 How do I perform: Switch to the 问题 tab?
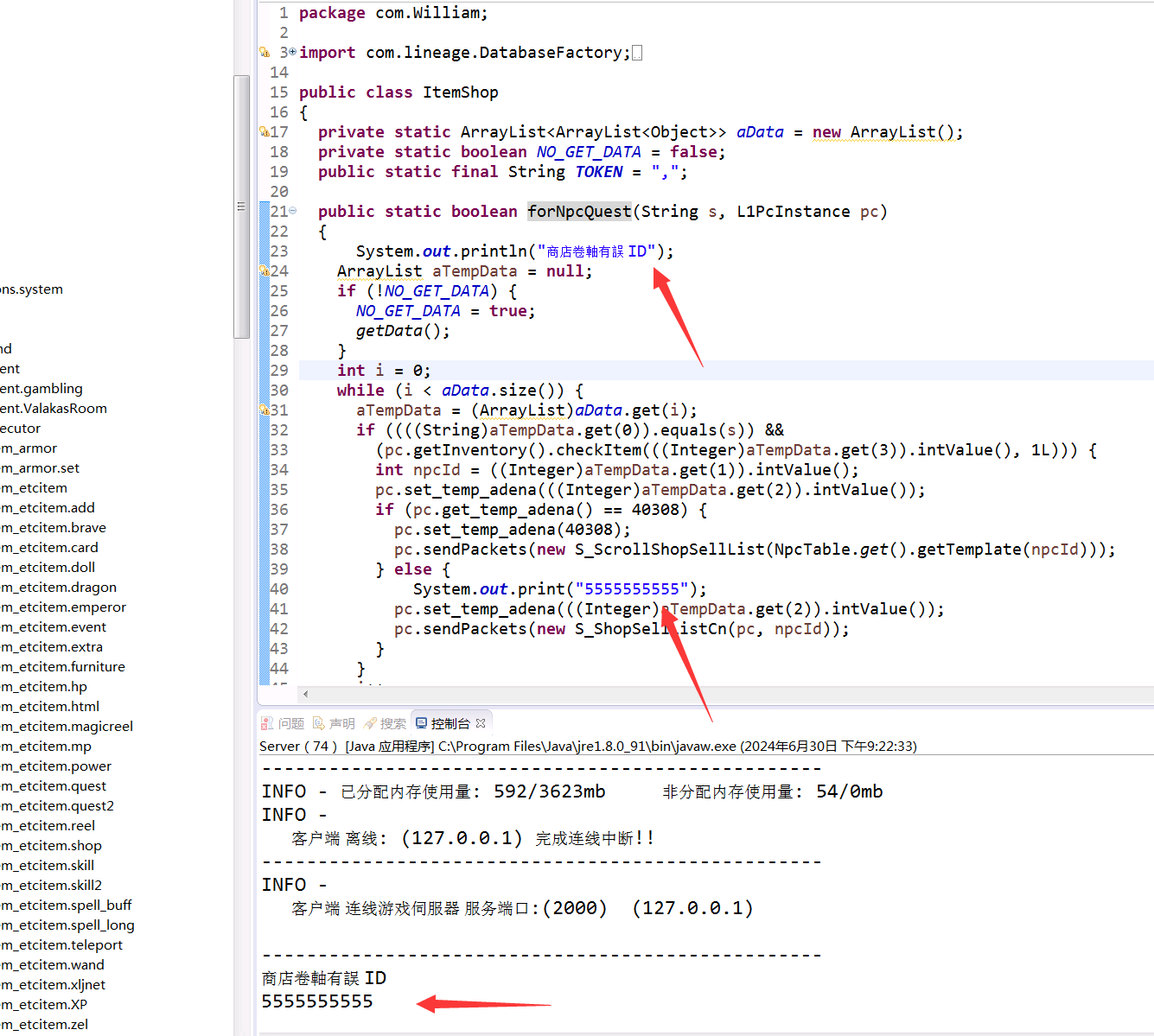click(283, 723)
